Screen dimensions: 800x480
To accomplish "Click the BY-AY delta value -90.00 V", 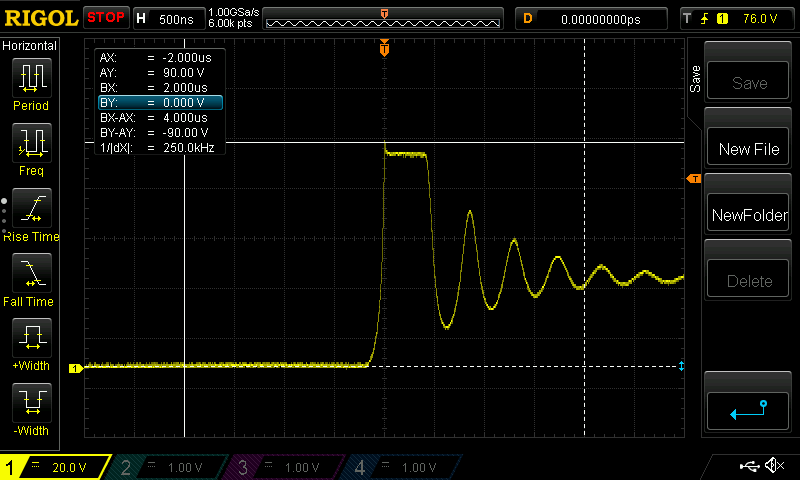I will 186,133.
